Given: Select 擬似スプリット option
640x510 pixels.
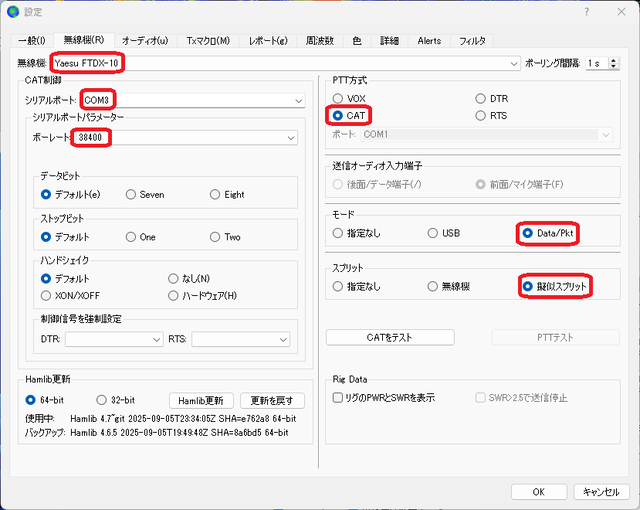Looking at the screenshot, I should (x=555, y=286).
